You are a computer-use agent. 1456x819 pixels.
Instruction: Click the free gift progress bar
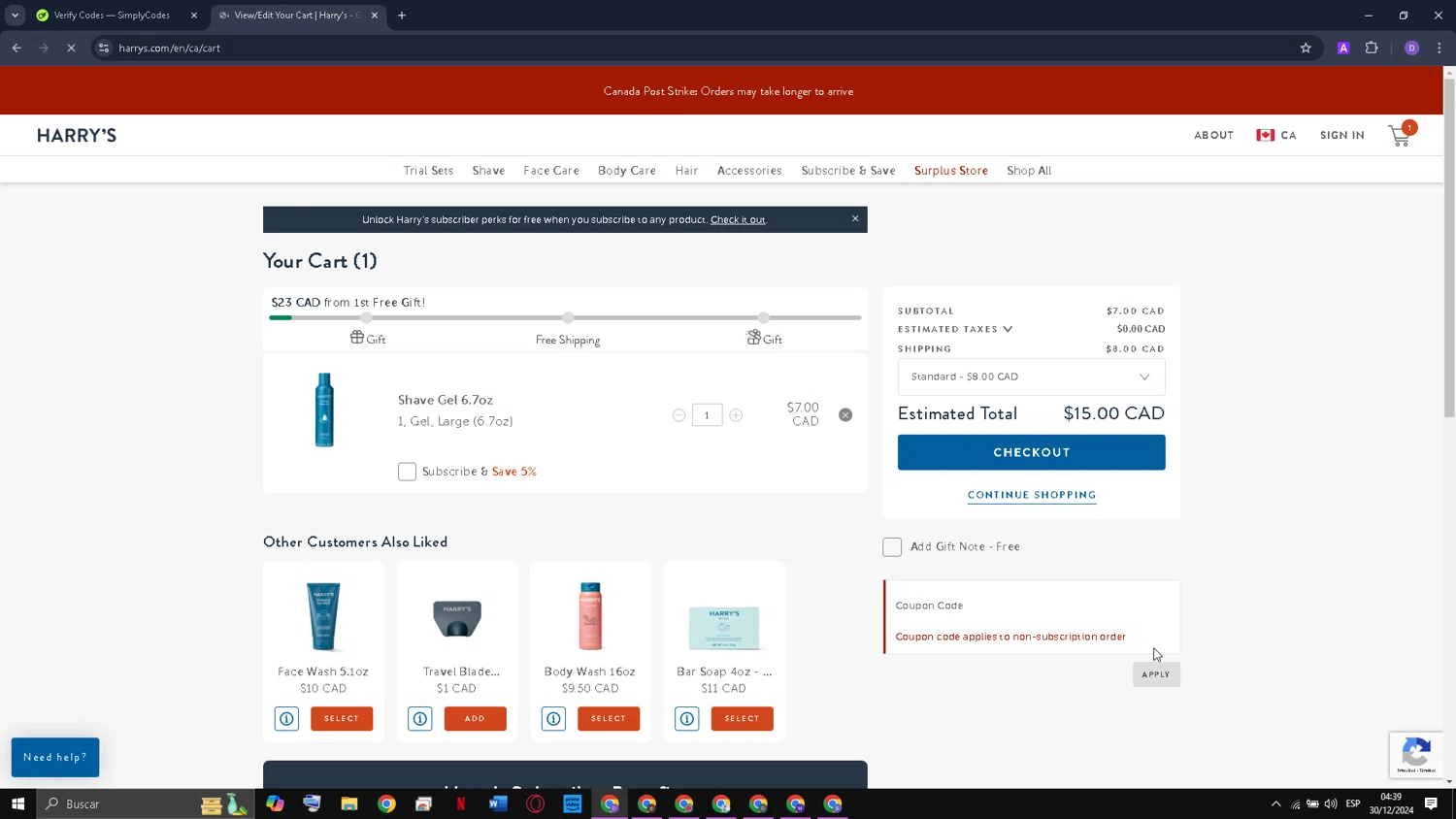[565, 317]
